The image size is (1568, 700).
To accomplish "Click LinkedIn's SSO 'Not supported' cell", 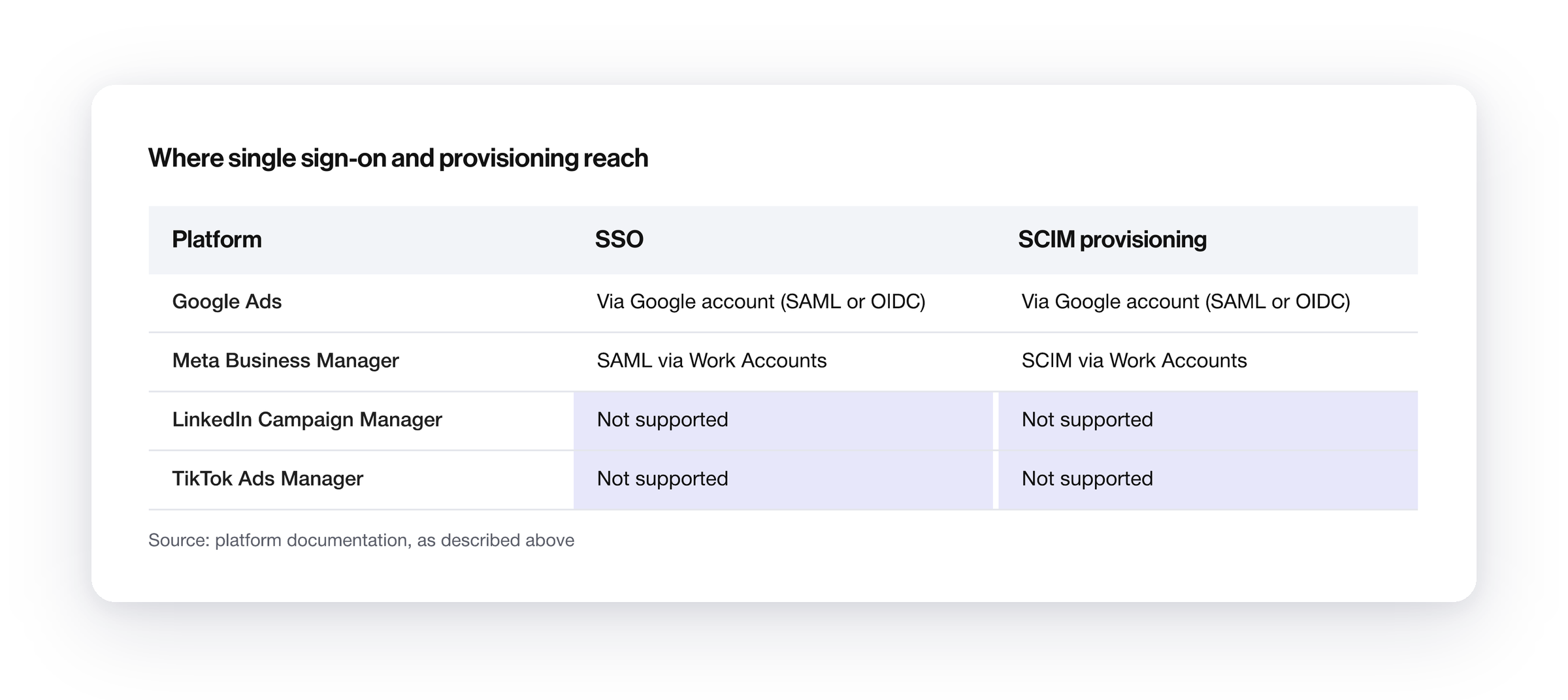I will tap(783, 421).
